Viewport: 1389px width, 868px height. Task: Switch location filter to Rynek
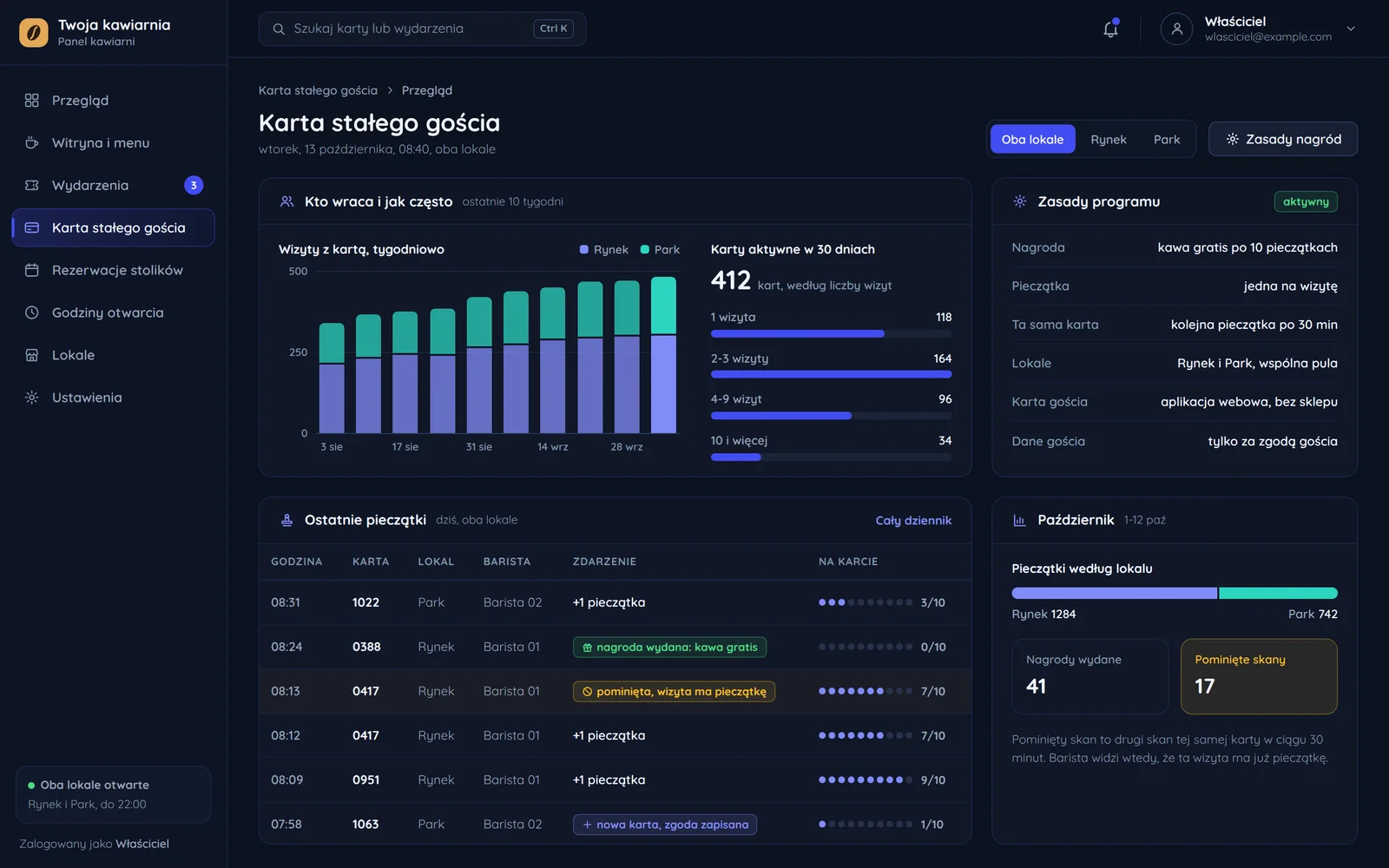[x=1109, y=140]
